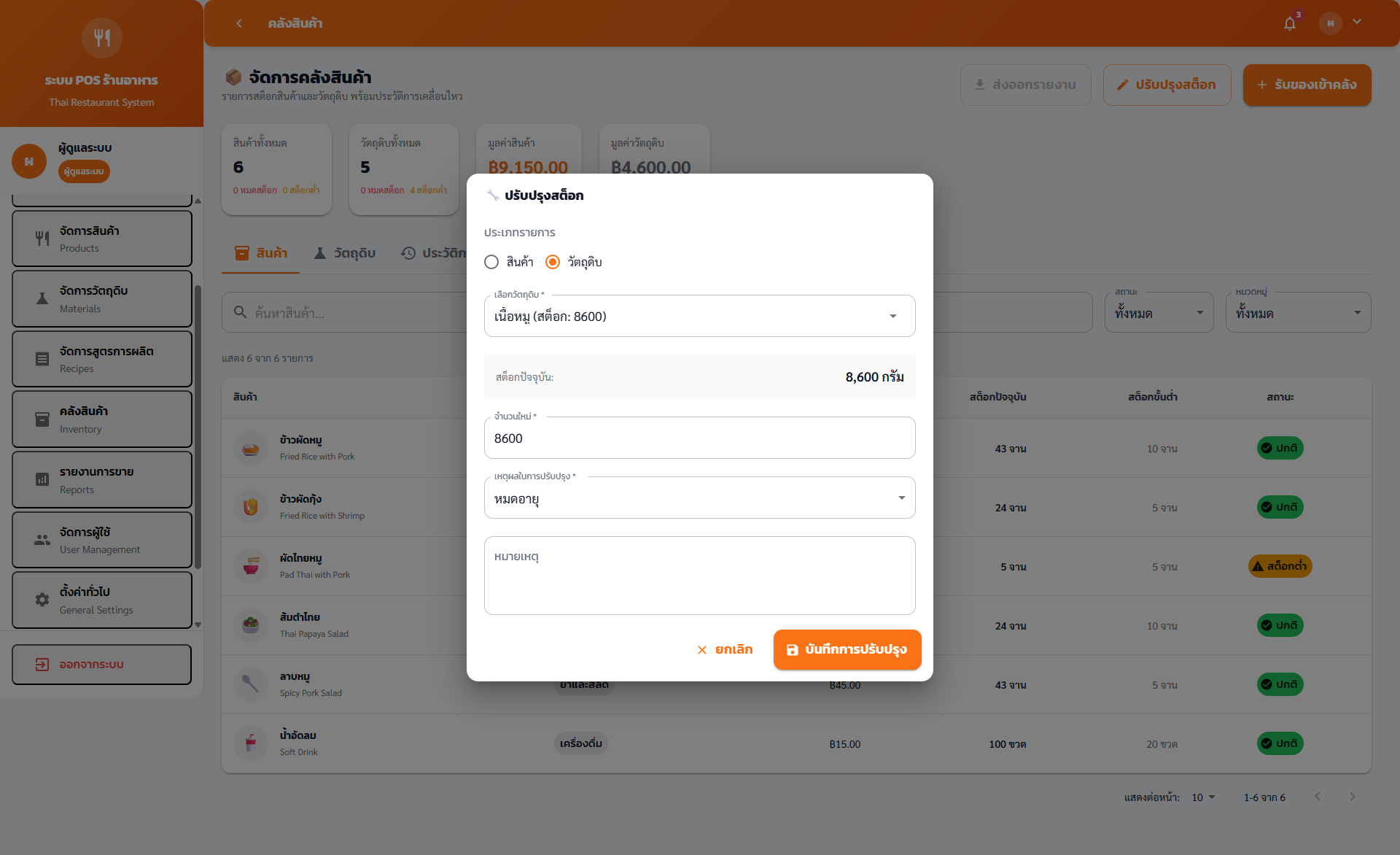
Task: Switch to the วัตถุดิบ tab
Action: (x=345, y=253)
